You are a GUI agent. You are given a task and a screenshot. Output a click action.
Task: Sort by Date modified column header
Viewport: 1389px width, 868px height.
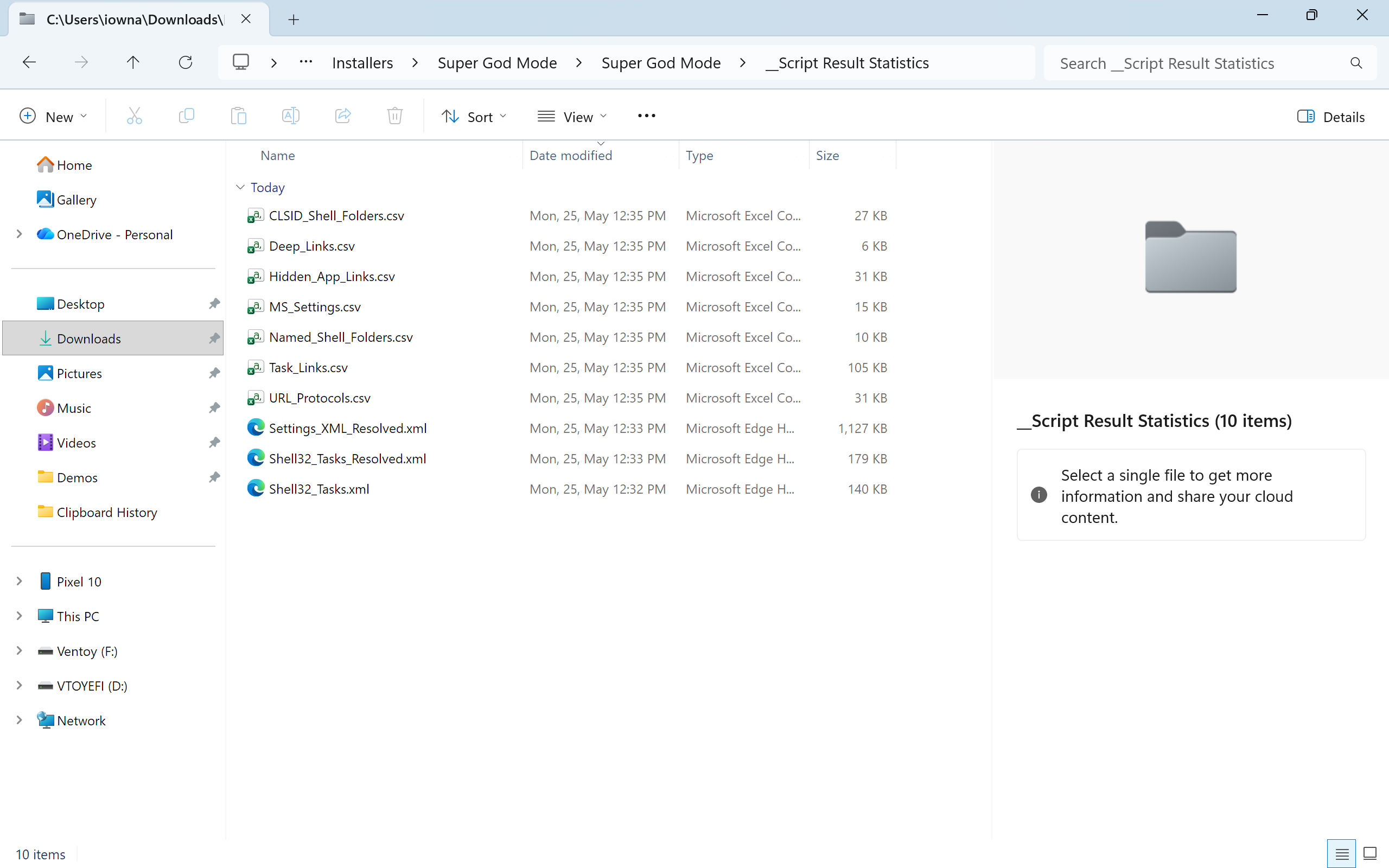pos(571,156)
